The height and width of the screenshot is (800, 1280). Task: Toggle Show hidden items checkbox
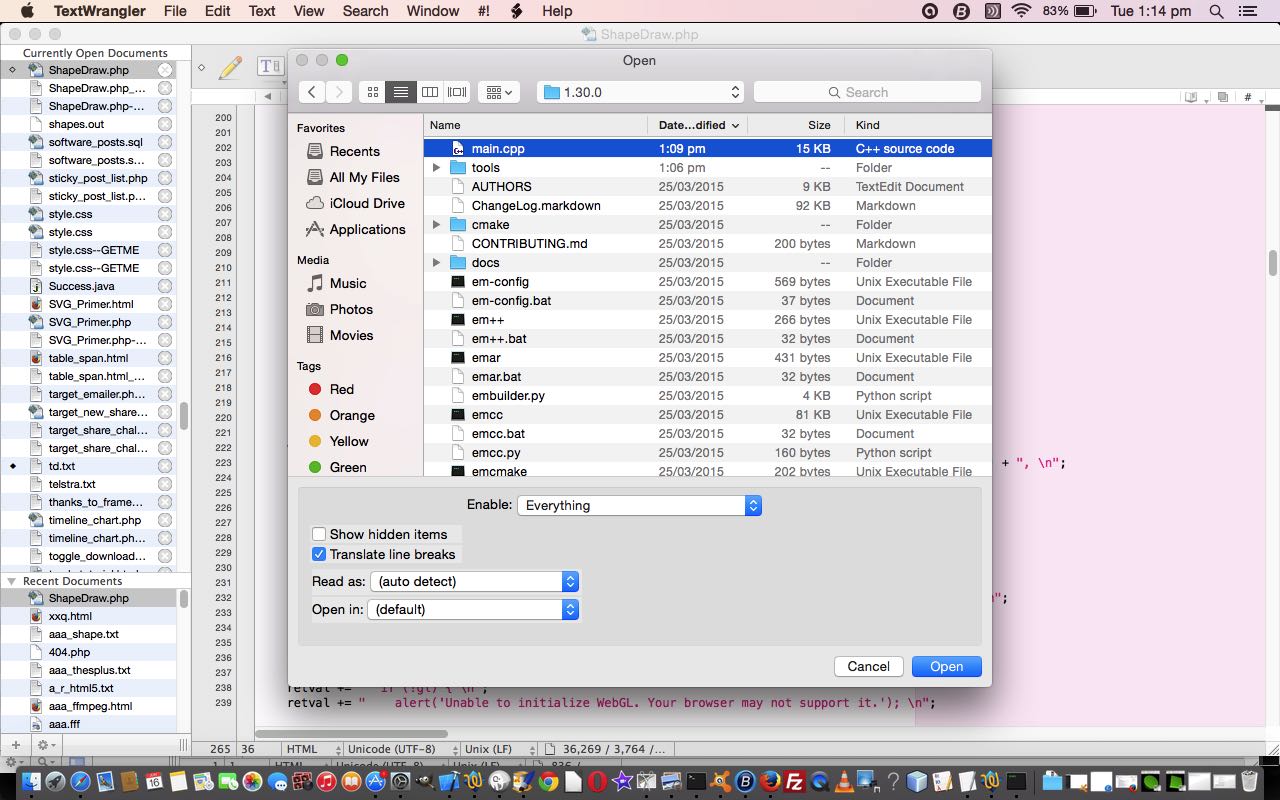click(x=319, y=534)
